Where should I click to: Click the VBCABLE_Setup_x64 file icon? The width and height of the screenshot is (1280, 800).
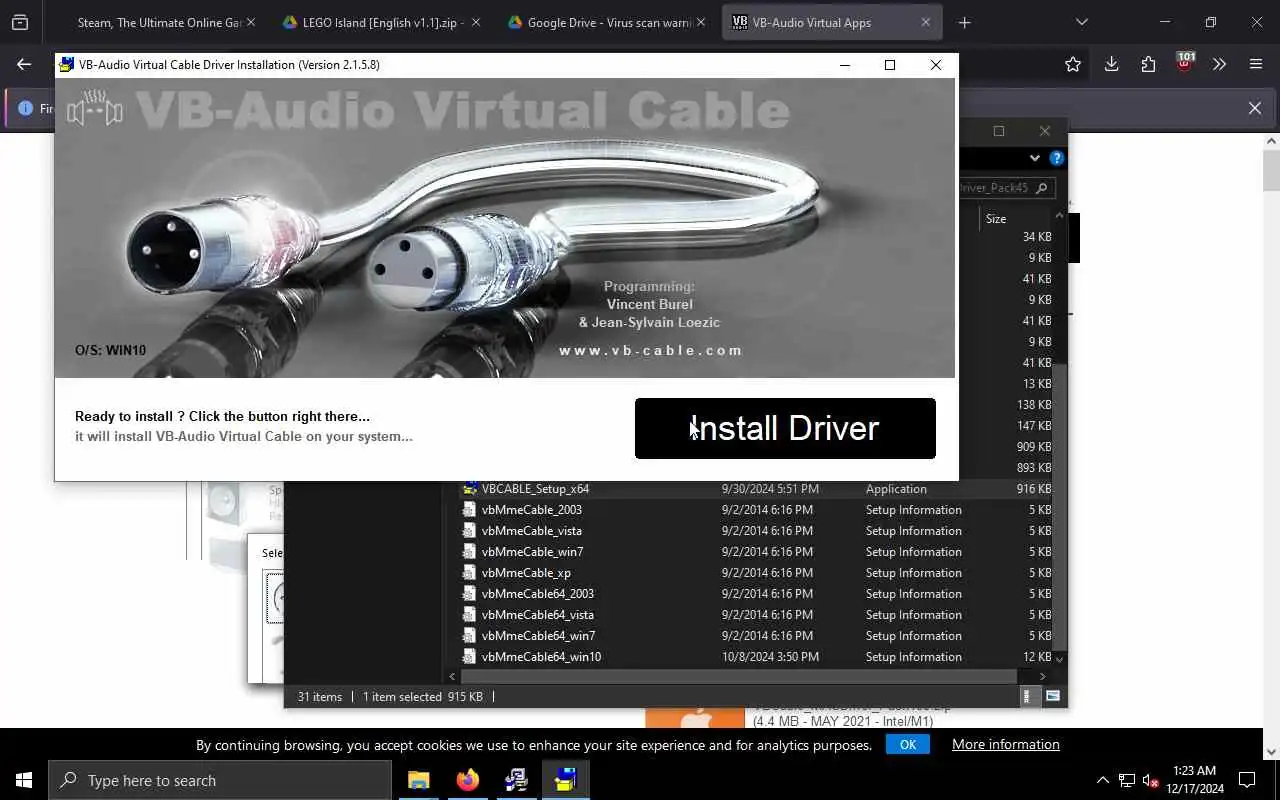tap(469, 489)
